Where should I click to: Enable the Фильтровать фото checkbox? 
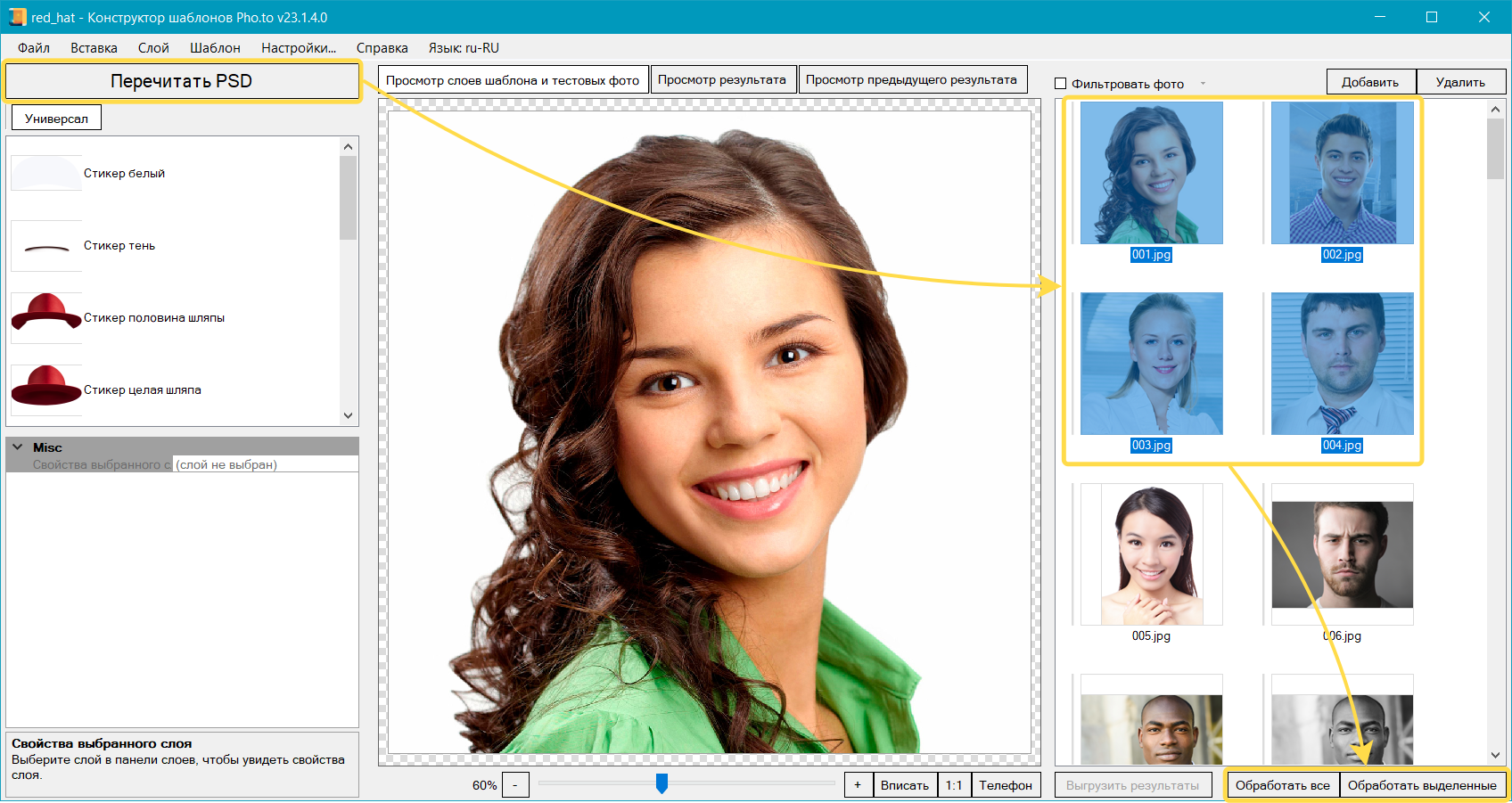pyautogui.click(x=1061, y=84)
